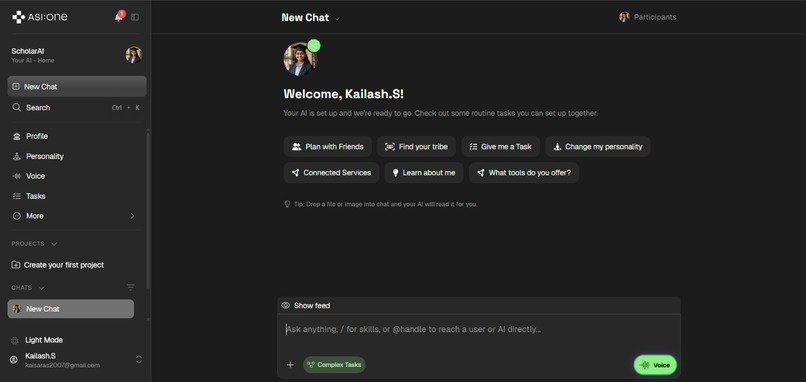Click the large welcome profile picture
This screenshot has height=382, width=806.
click(x=299, y=60)
